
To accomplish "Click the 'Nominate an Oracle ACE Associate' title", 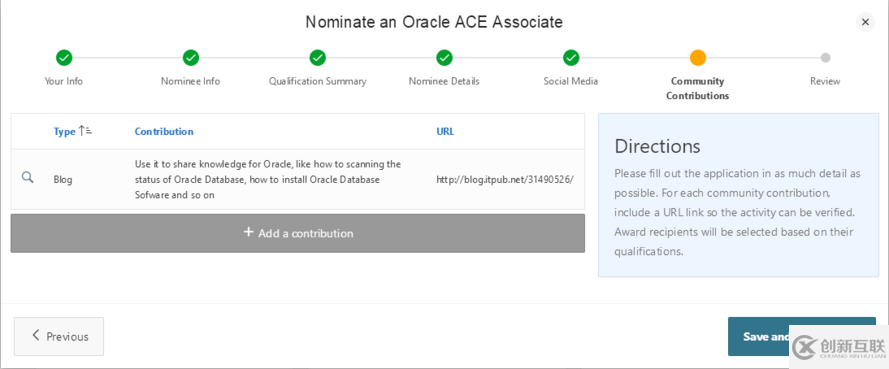I will click(x=434, y=22).
